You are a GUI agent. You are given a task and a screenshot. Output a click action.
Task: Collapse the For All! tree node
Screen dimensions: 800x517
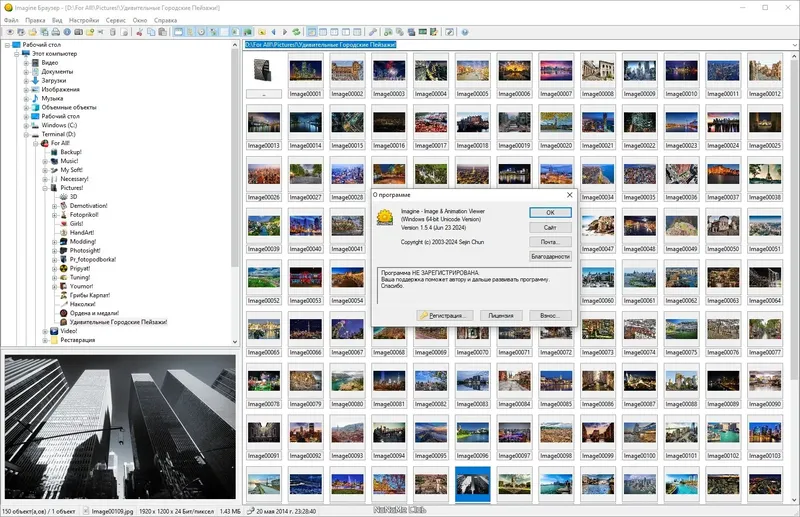(x=36, y=143)
